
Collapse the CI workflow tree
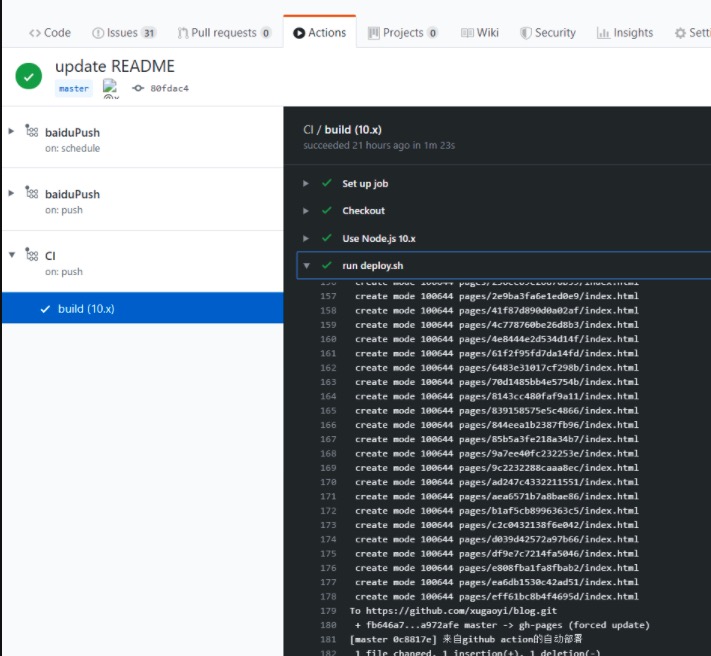[x=11, y=255]
